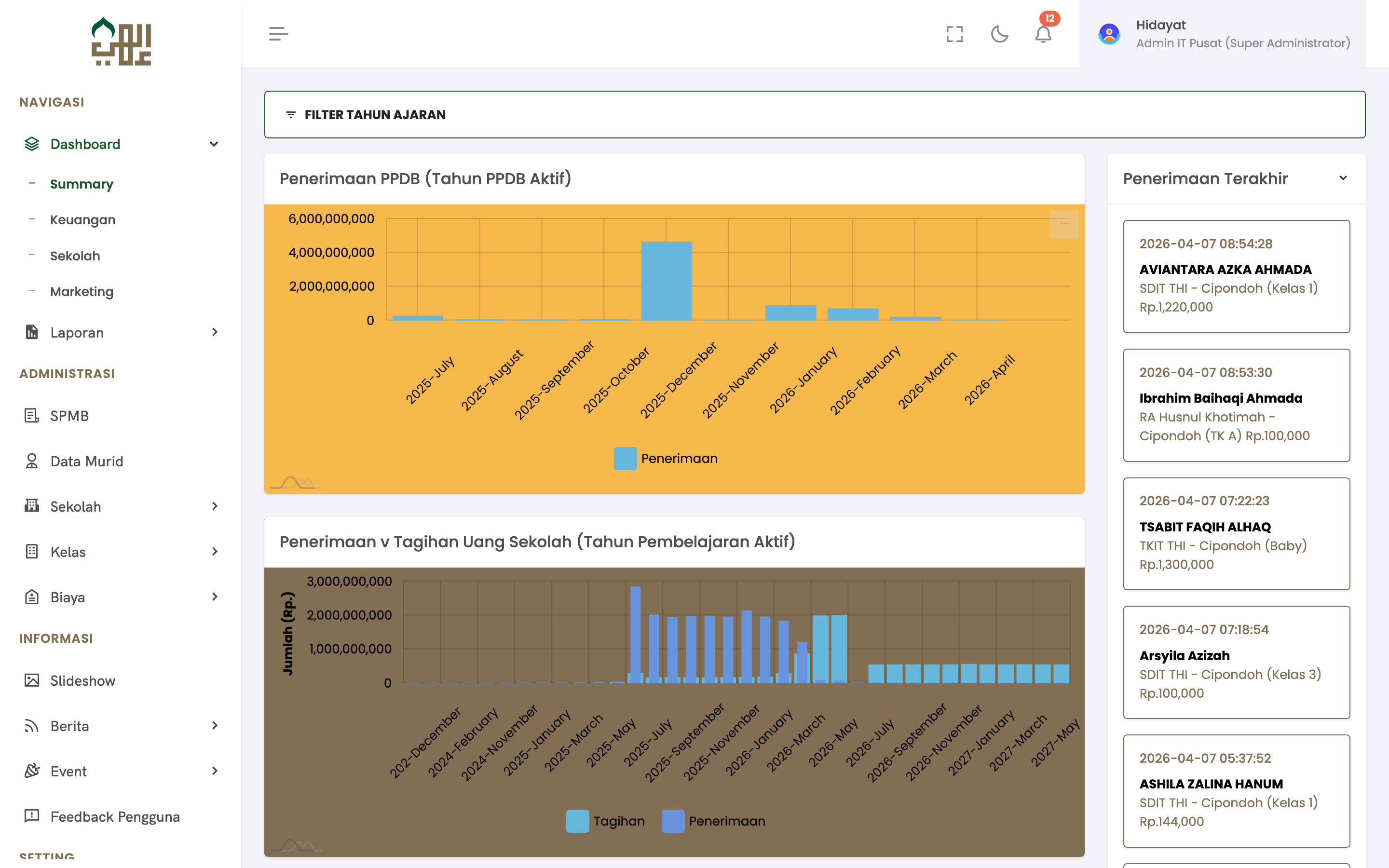This screenshot has height=868, width=1389.
Task: Expand the Administrasi Sekolah chevron
Action: [214, 506]
